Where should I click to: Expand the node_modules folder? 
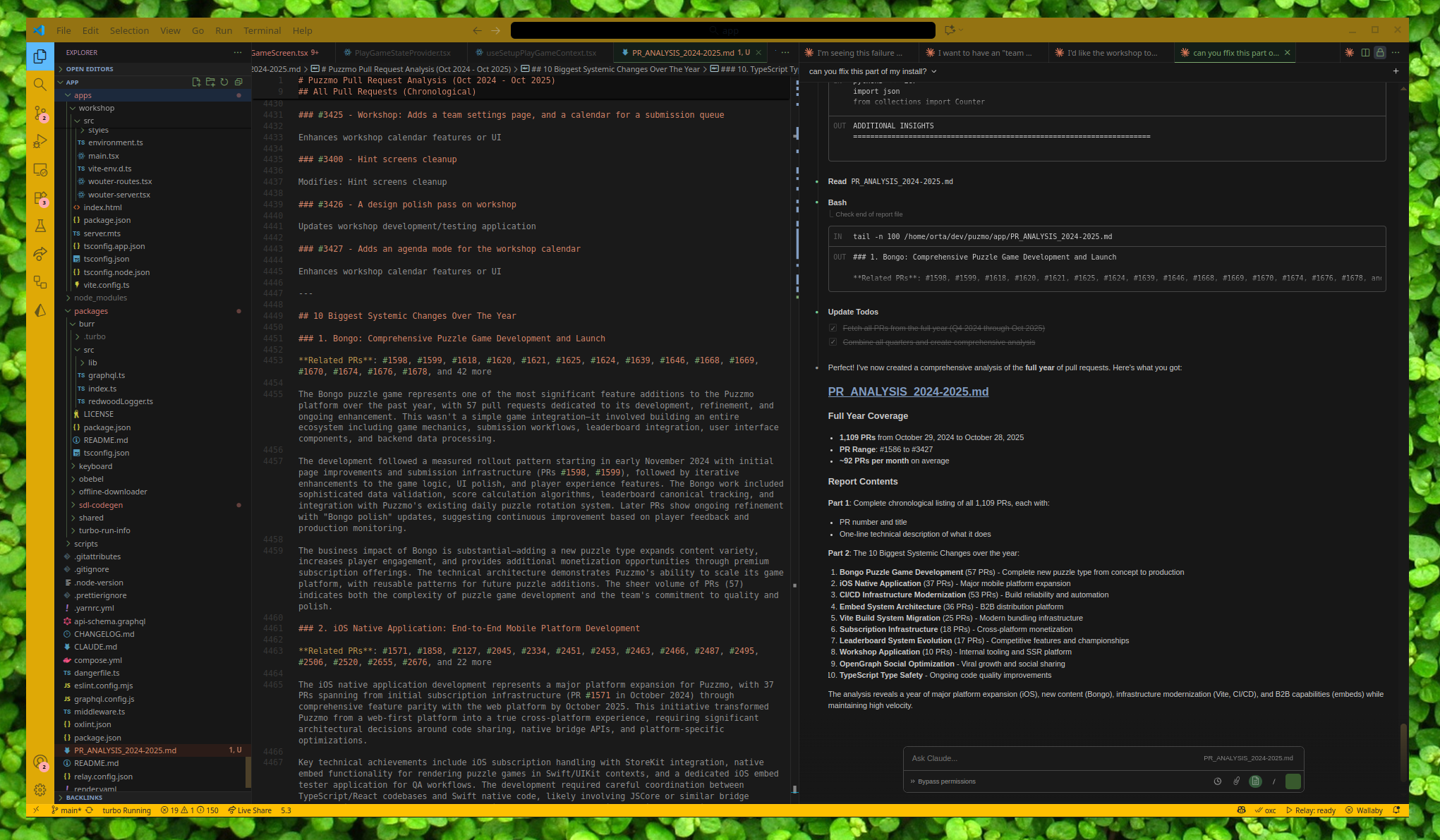[x=100, y=298]
